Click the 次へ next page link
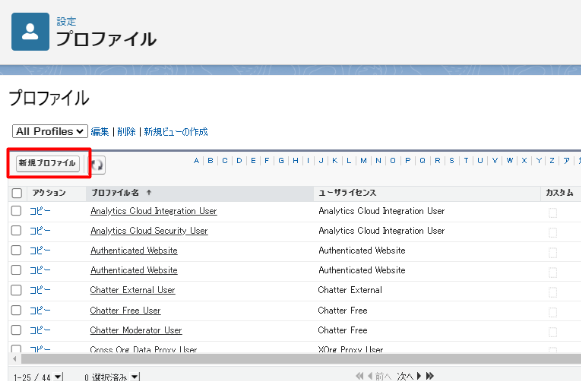The image size is (581, 381). pos(406,377)
